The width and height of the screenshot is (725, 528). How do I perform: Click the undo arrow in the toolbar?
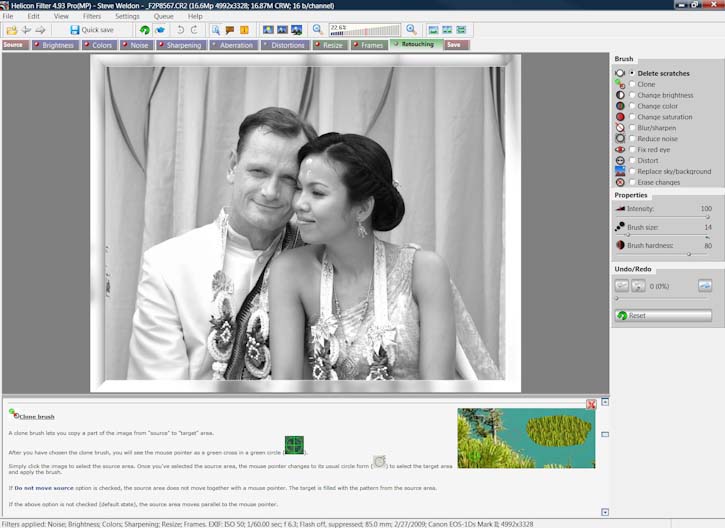(180, 30)
